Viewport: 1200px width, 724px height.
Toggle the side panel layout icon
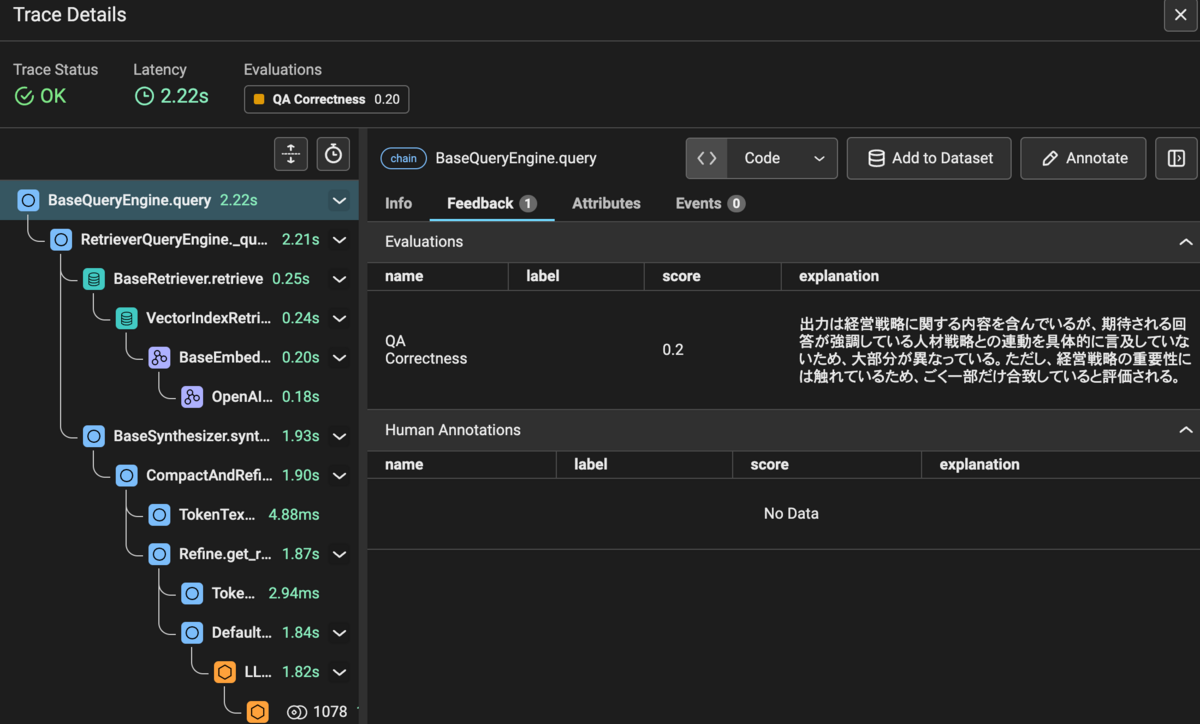pos(1176,158)
